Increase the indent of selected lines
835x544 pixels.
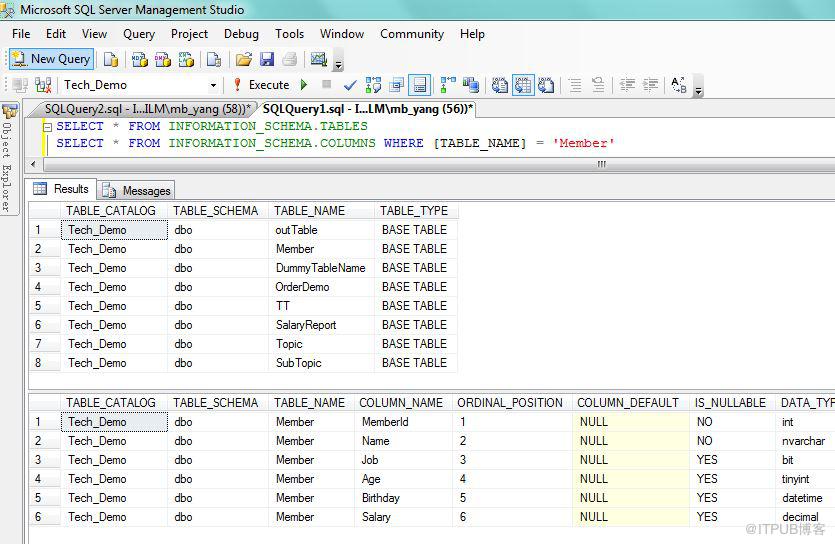click(x=650, y=85)
